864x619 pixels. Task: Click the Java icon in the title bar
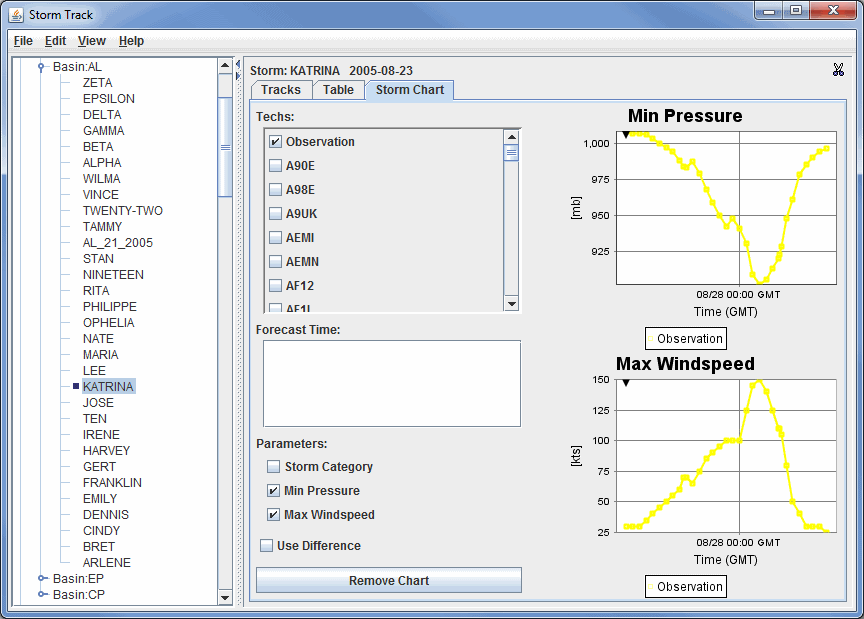tap(16, 15)
